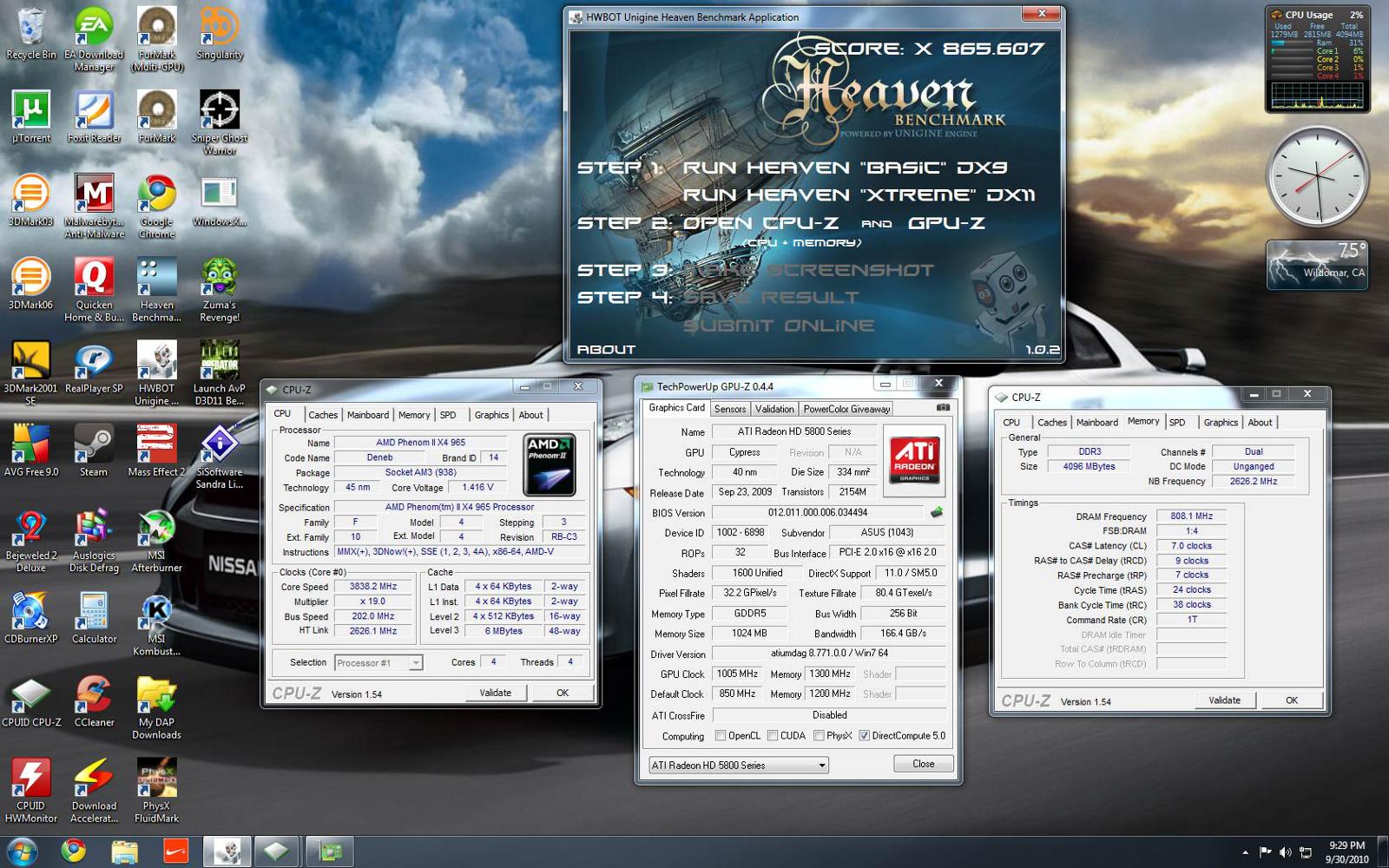Screen dimensions: 1389x868
Task: Open the Recycle Bin desktop icon
Action: (31, 33)
